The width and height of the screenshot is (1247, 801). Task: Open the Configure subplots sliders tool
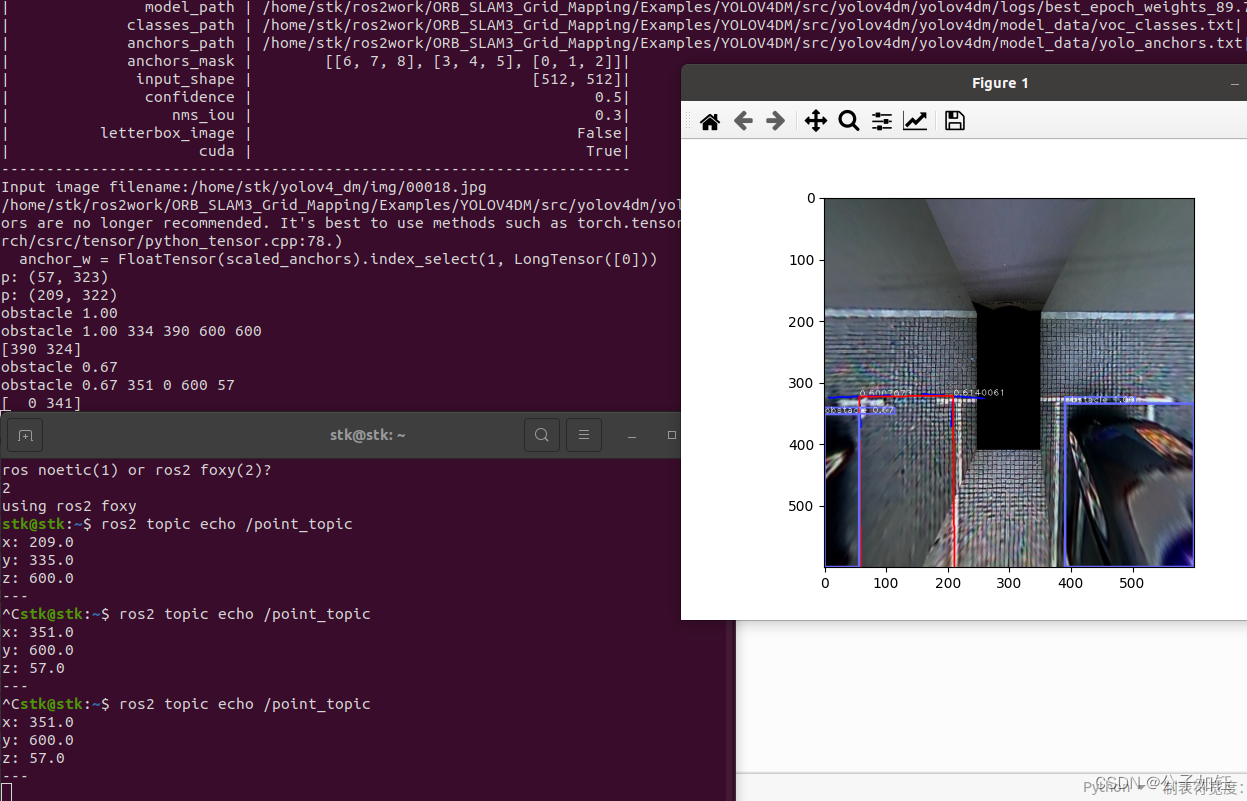882,121
